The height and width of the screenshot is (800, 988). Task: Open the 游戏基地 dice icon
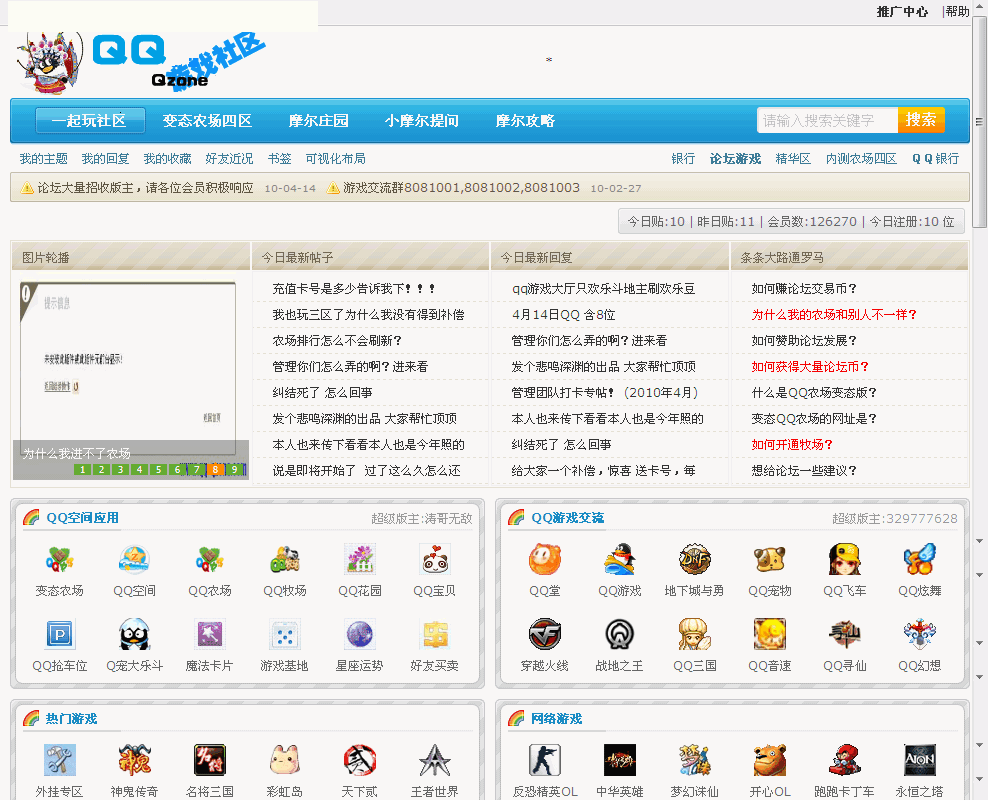[x=285, y=634]
